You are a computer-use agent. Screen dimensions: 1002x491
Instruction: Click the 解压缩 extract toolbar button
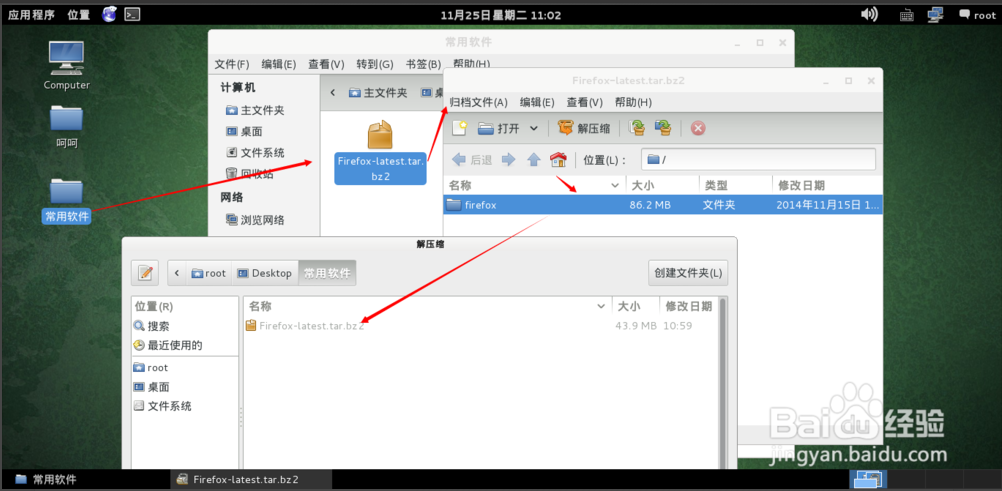coord(584,128)
